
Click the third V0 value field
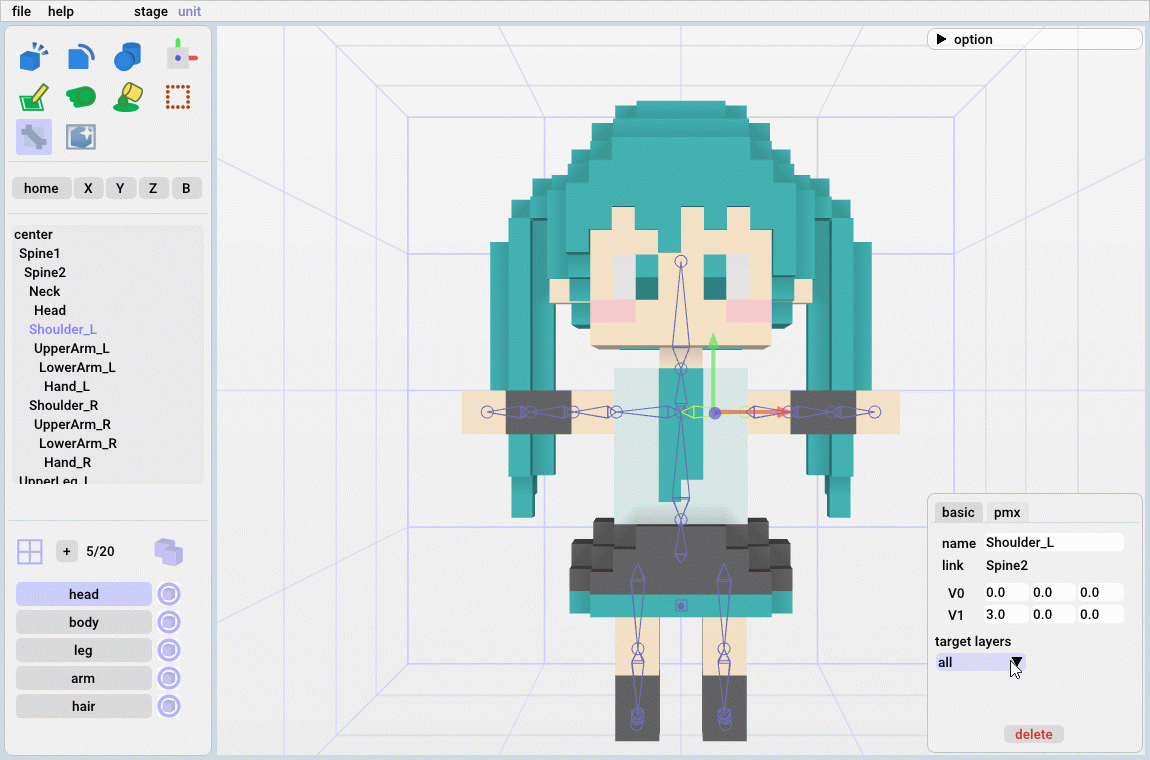1100,592
